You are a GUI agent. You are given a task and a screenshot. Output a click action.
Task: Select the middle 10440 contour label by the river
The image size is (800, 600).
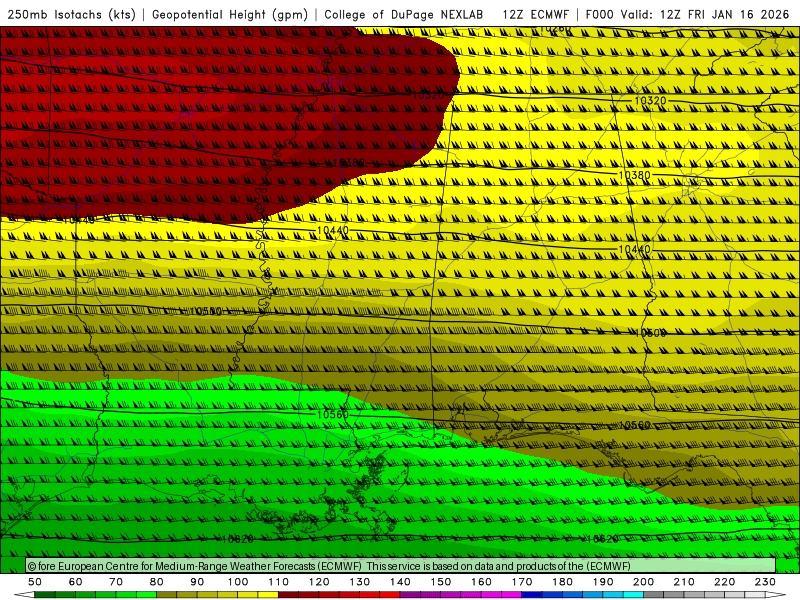coord(333,231)
